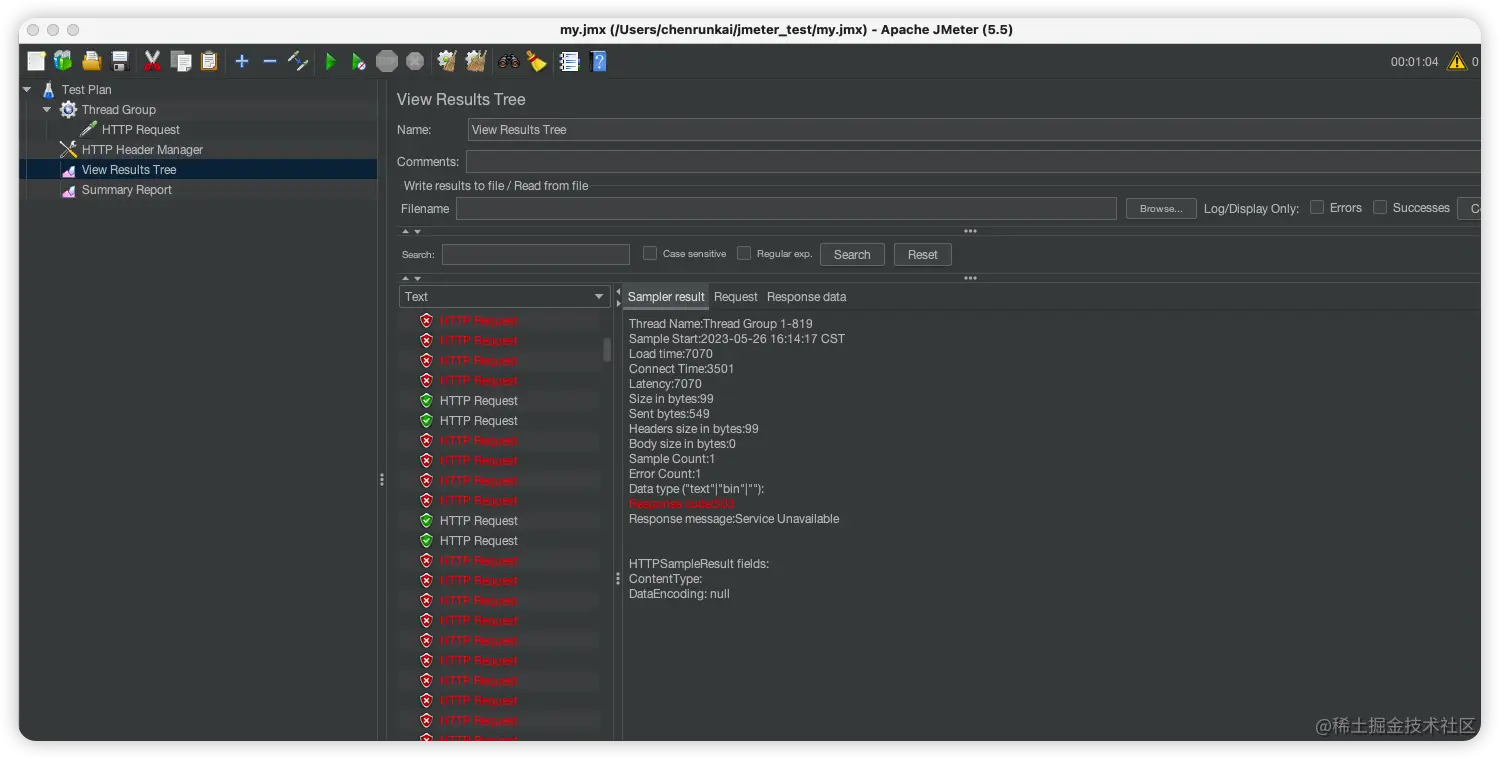Click the 'DataEncoding: null' line
The width and height of the screenshot is (1499, 759).
(x=679, y=594)
